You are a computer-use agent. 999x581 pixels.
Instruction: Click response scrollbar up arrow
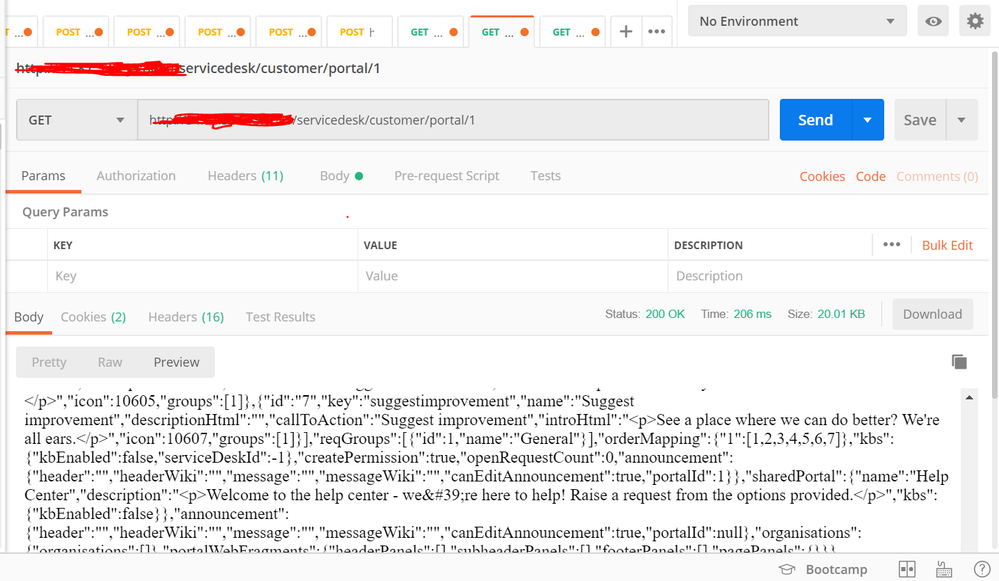[x=969, y=398]
